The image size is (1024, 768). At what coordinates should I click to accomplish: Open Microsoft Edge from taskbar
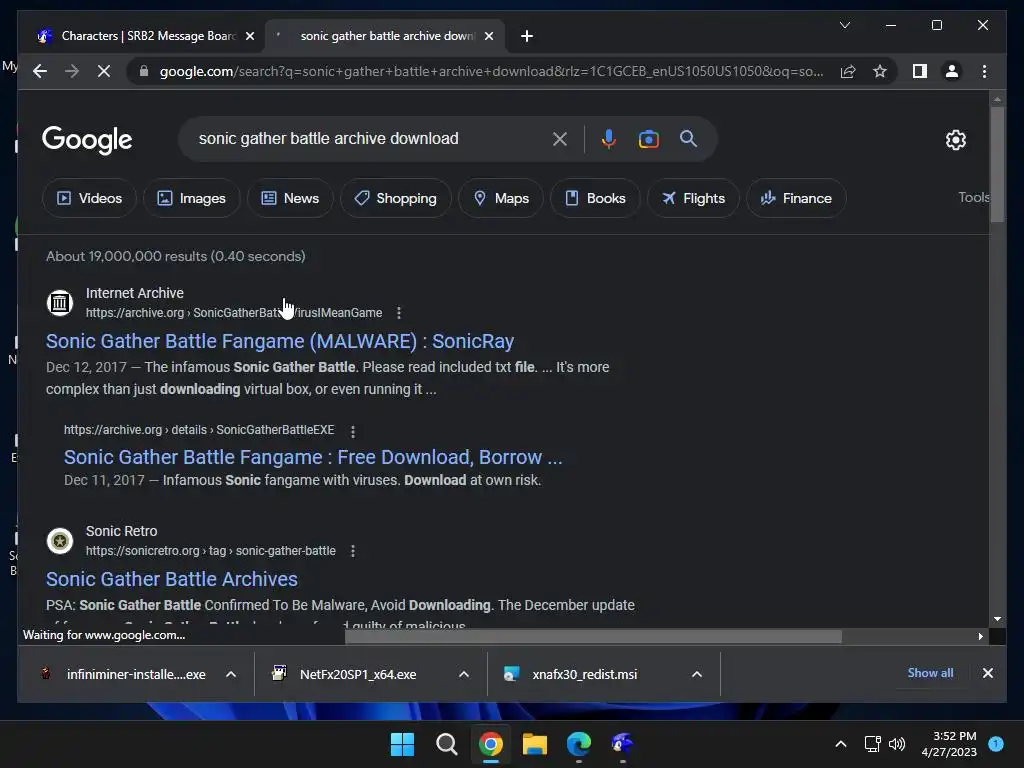579,744
